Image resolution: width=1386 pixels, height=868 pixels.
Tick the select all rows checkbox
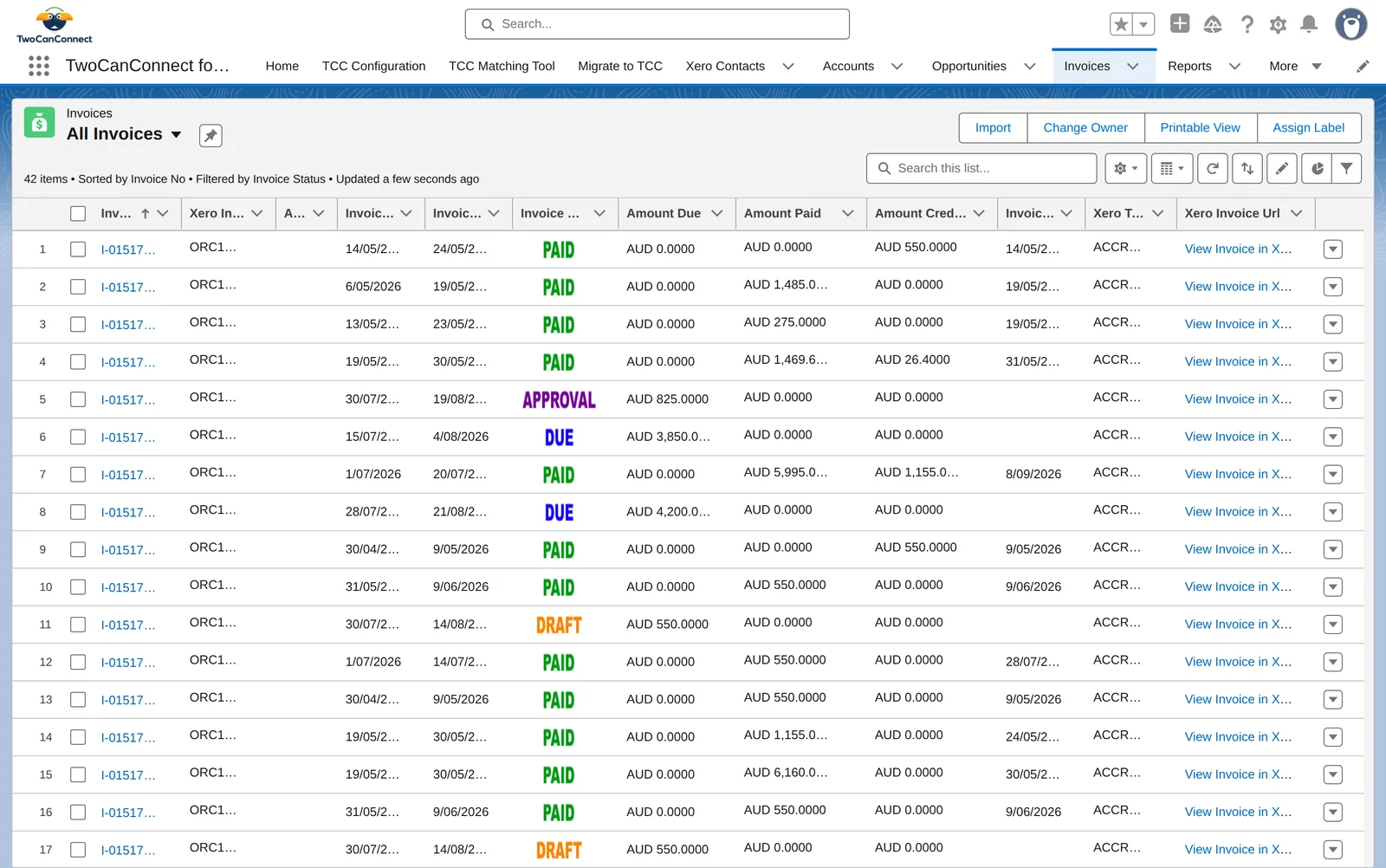point(78,213)
